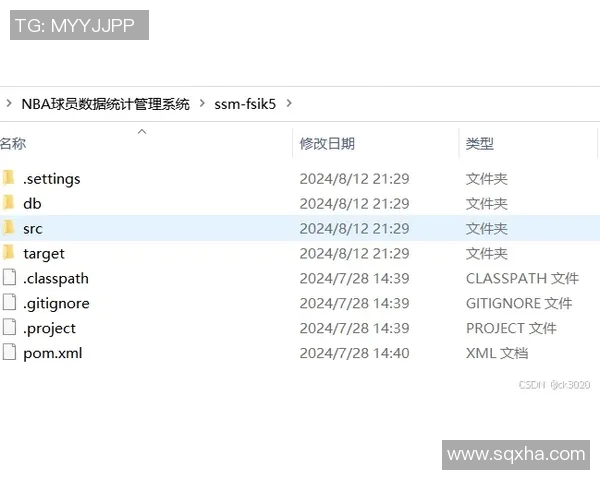Select the .project file name

(x=49, y=328)
